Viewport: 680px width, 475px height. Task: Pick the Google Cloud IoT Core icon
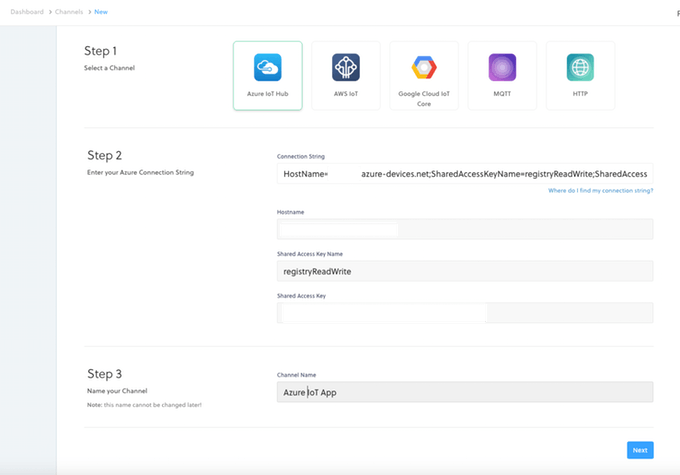[424, 67]
